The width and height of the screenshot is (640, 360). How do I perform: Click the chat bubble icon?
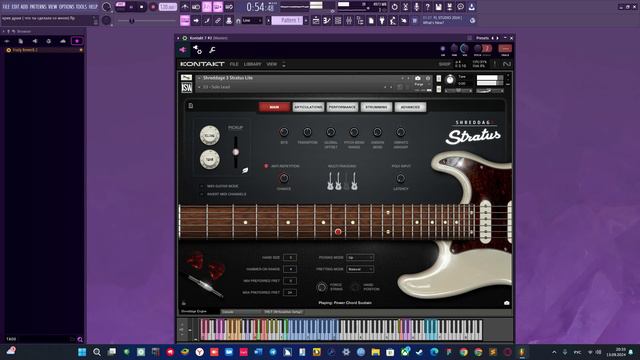point(460,7)
